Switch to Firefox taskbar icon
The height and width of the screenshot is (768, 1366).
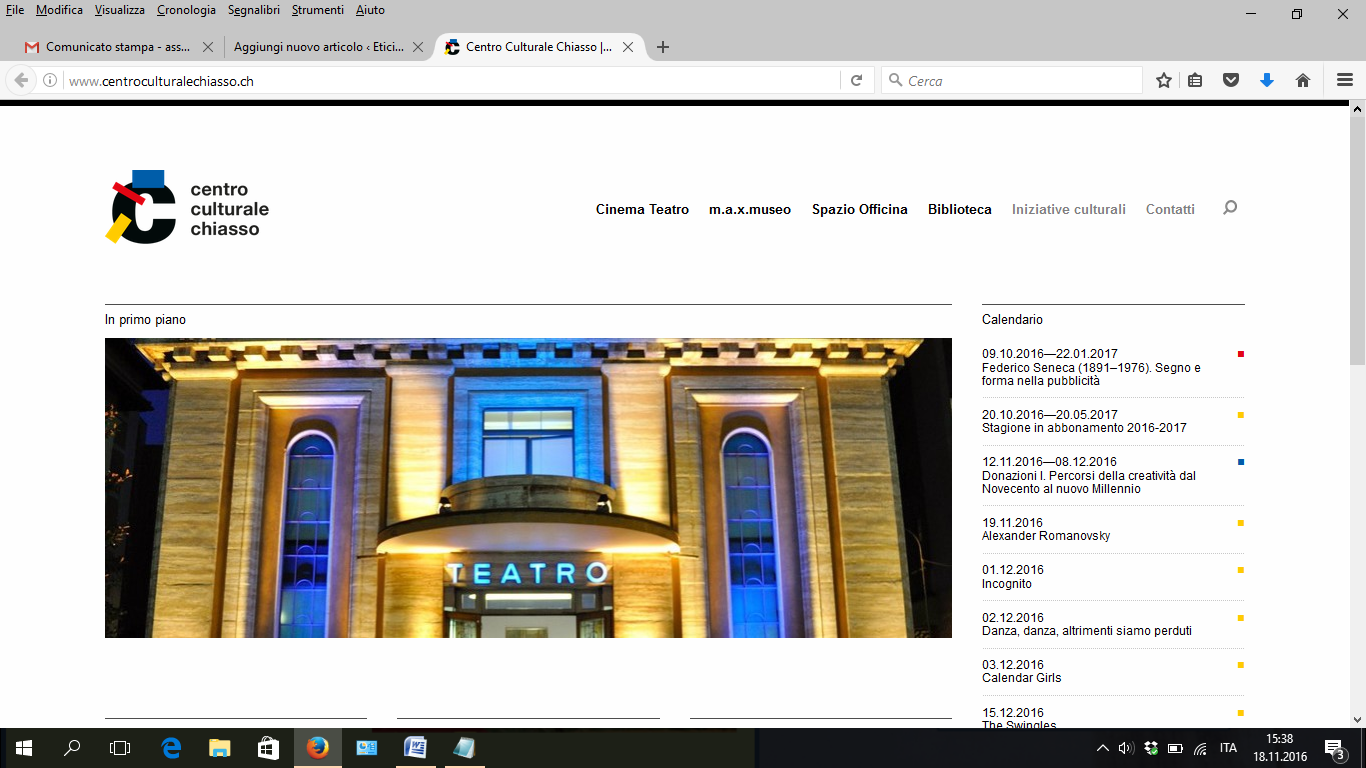[x=318, y=748]
